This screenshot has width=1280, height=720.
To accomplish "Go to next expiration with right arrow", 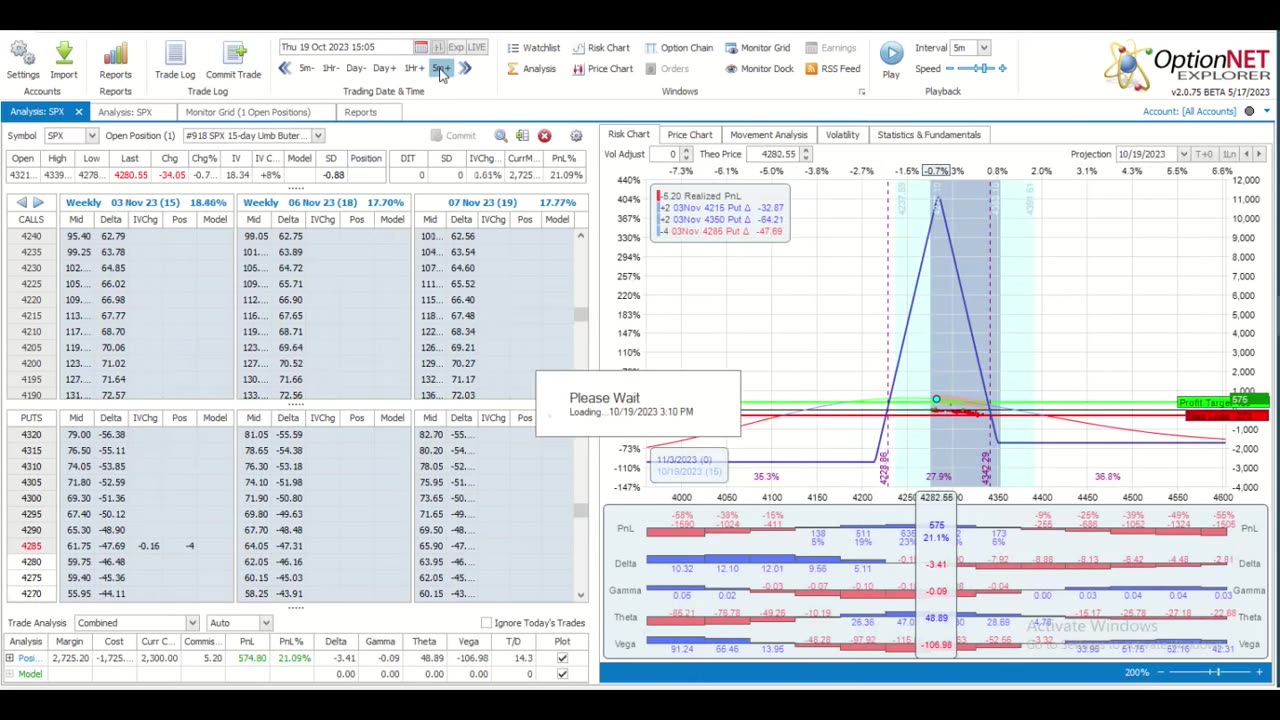I will click(38, 202).
